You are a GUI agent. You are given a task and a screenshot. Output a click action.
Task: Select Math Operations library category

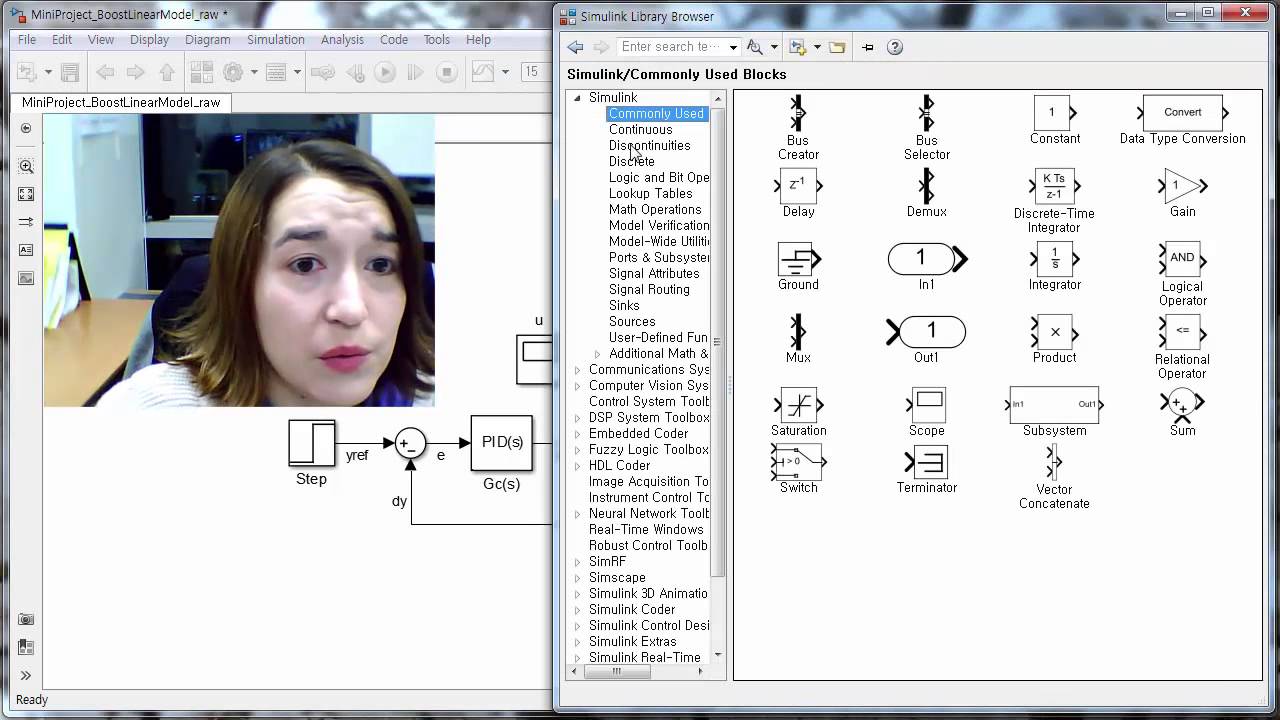655,210
